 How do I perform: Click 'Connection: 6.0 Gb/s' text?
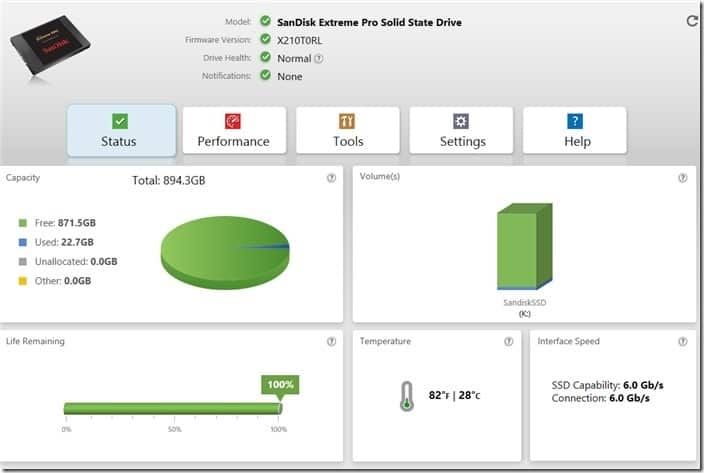(x=600, y=398)
